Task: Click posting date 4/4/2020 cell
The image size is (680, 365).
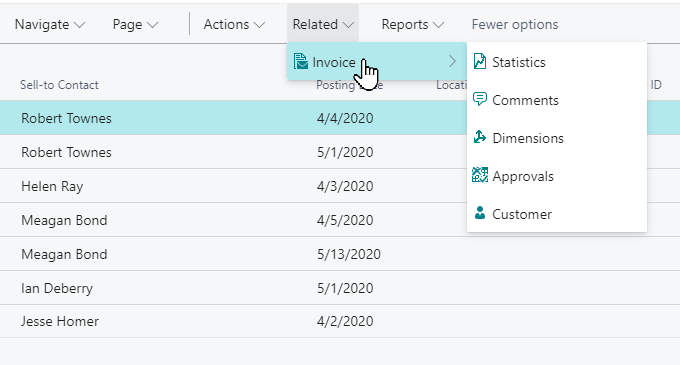Action: (x=345, y=118)
